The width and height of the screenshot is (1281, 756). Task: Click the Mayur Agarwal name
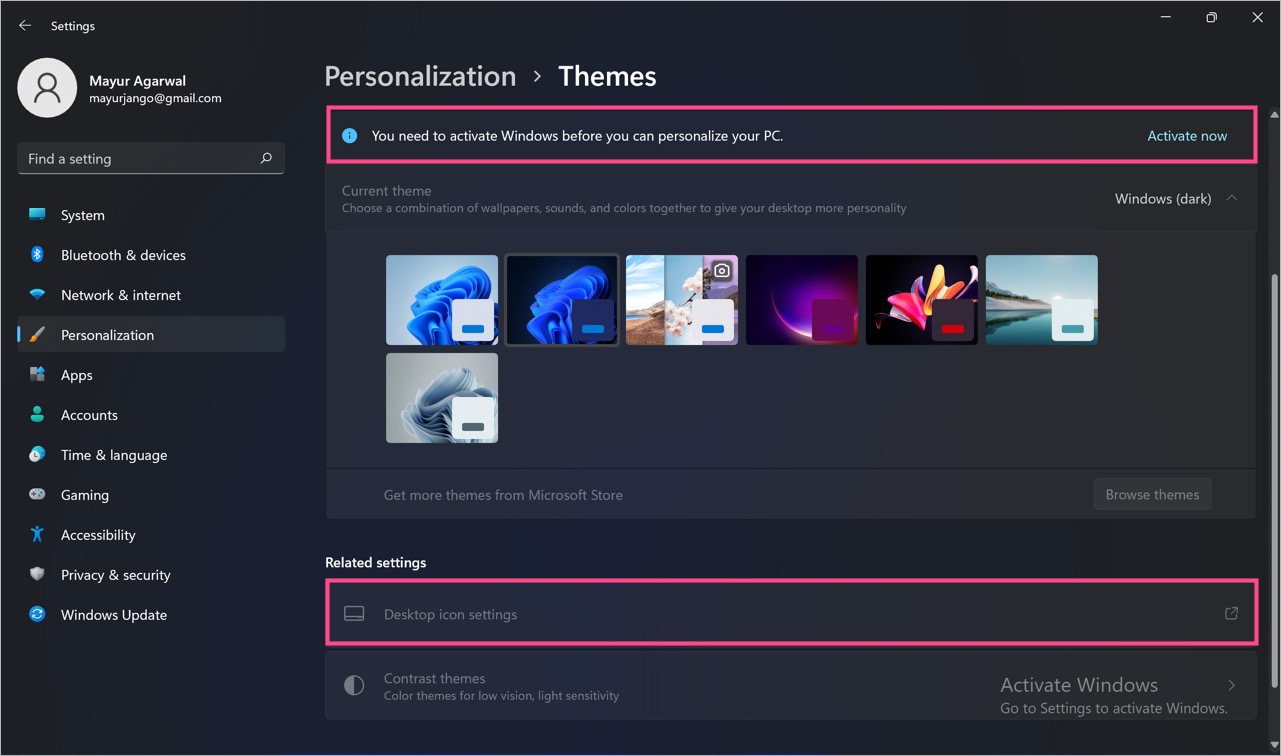tap(138, 81)
